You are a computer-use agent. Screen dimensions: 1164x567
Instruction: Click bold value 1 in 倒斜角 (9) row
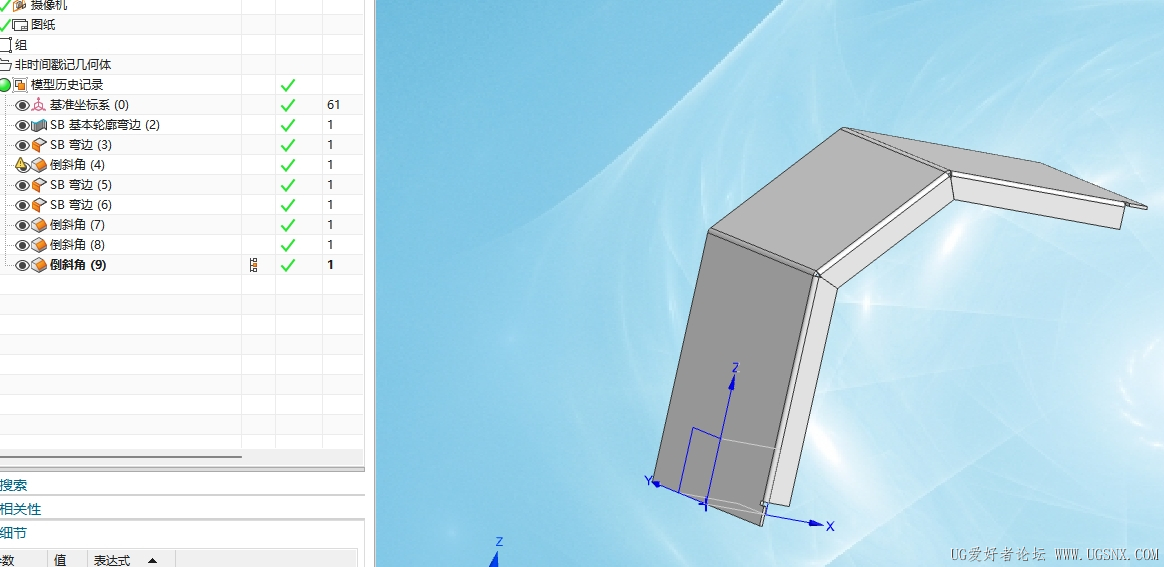[x=330, y=265]
